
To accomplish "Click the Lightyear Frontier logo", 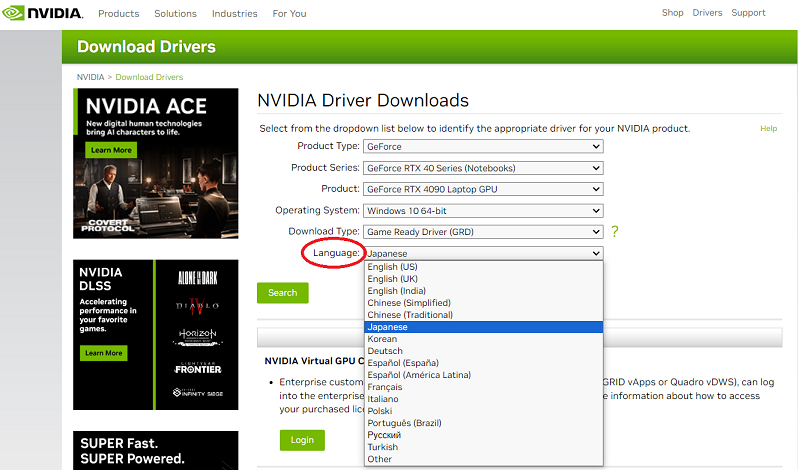I will click(197, 368).
